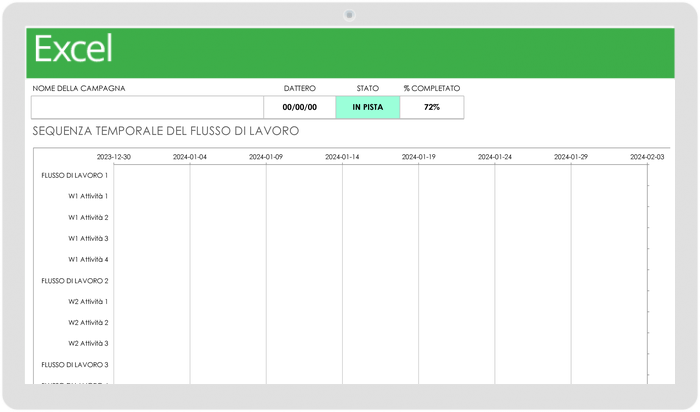Click the STATO column header label
Viewport: 700px width, 412px height.
[x=367, y=88]
